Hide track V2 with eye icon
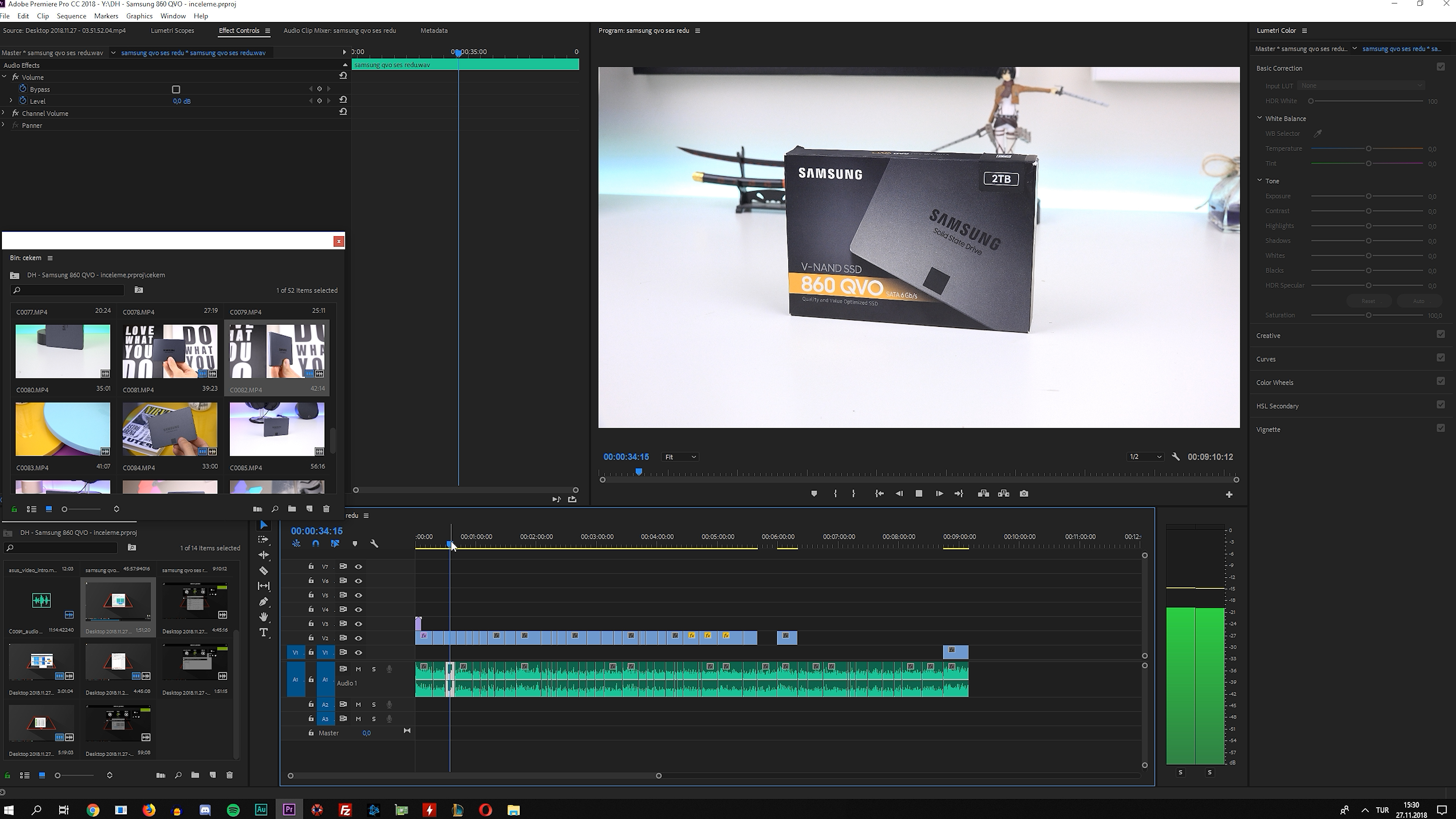Image resolution: width=1456 pixels, height=819 pixels. click(x=358, y=638)
